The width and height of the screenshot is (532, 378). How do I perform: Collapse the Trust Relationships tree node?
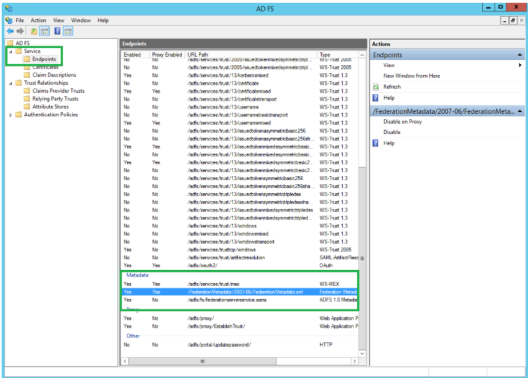click(x=11, y=83)
